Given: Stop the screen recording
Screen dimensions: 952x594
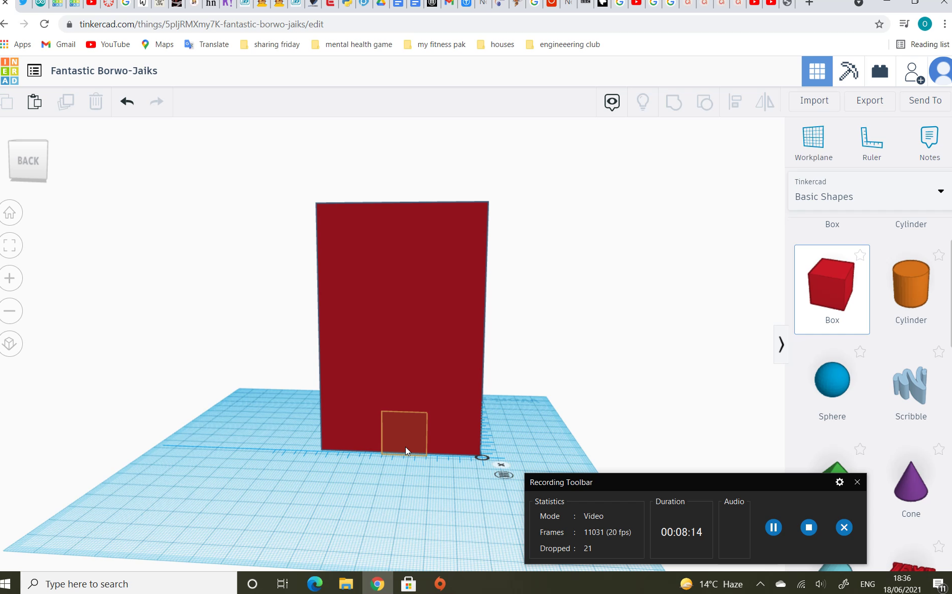Looking at the screenshot, I should click(x=808, y=527).
